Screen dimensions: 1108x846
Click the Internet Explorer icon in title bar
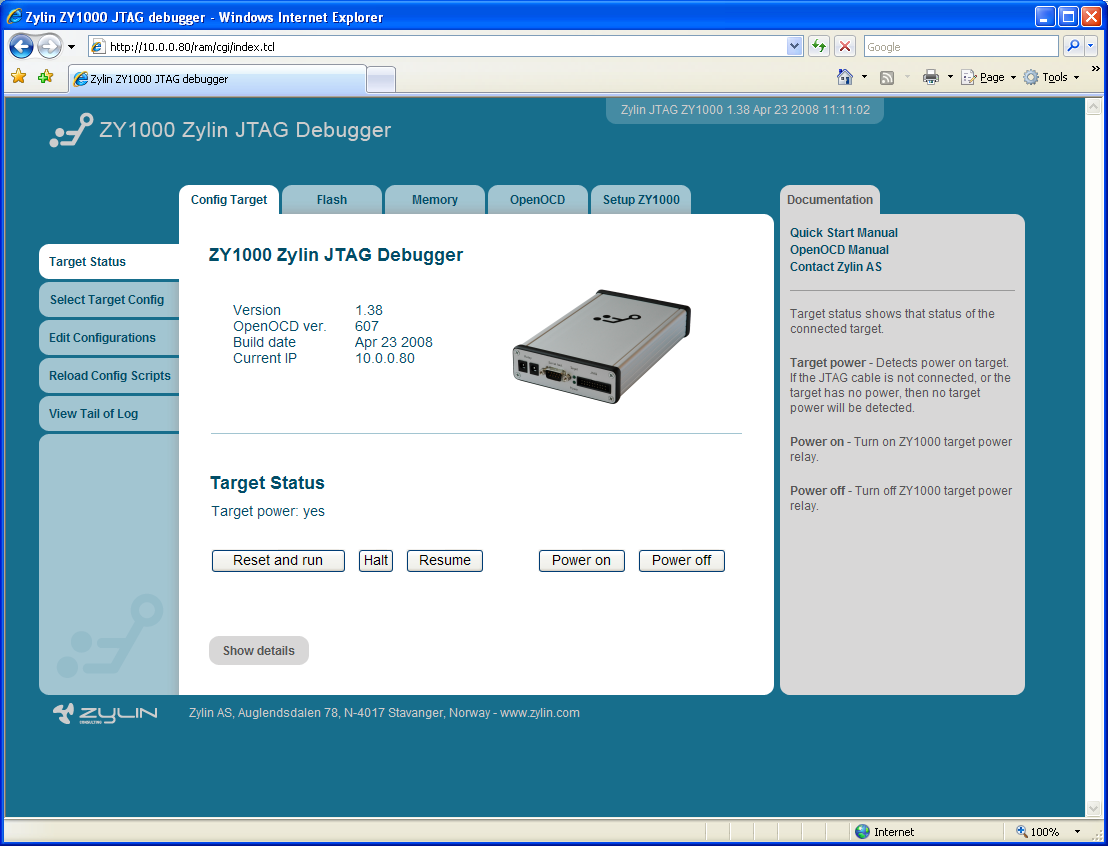13,17
